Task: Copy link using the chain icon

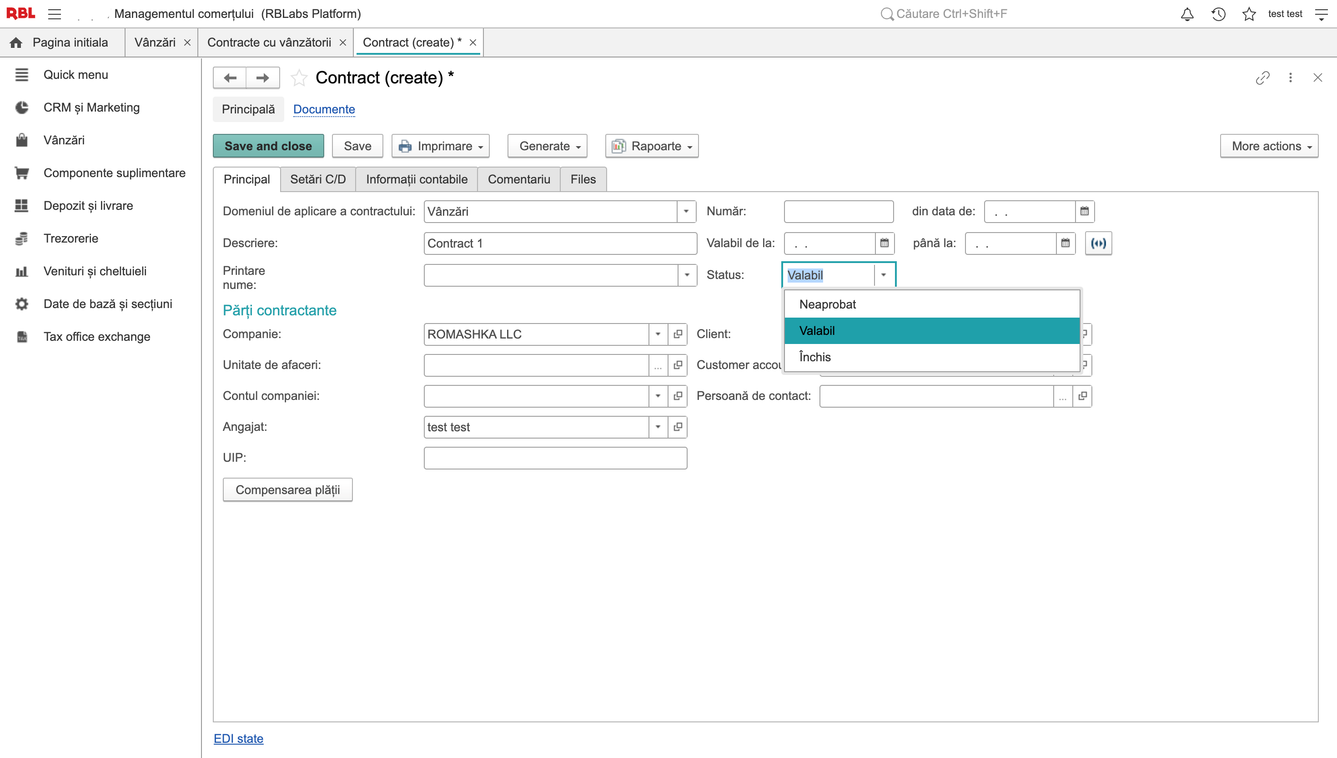Action: point(1263,78)
